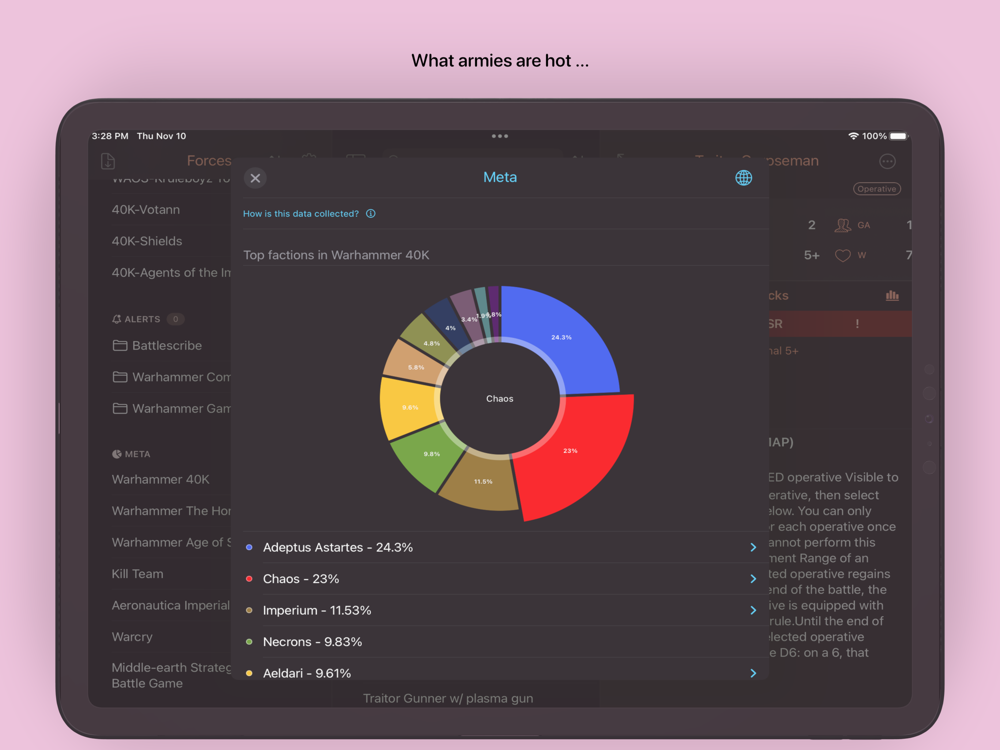Close the Meta dialog with the X button
Viewport: 1000px width, 750px height.
[255, 178]
